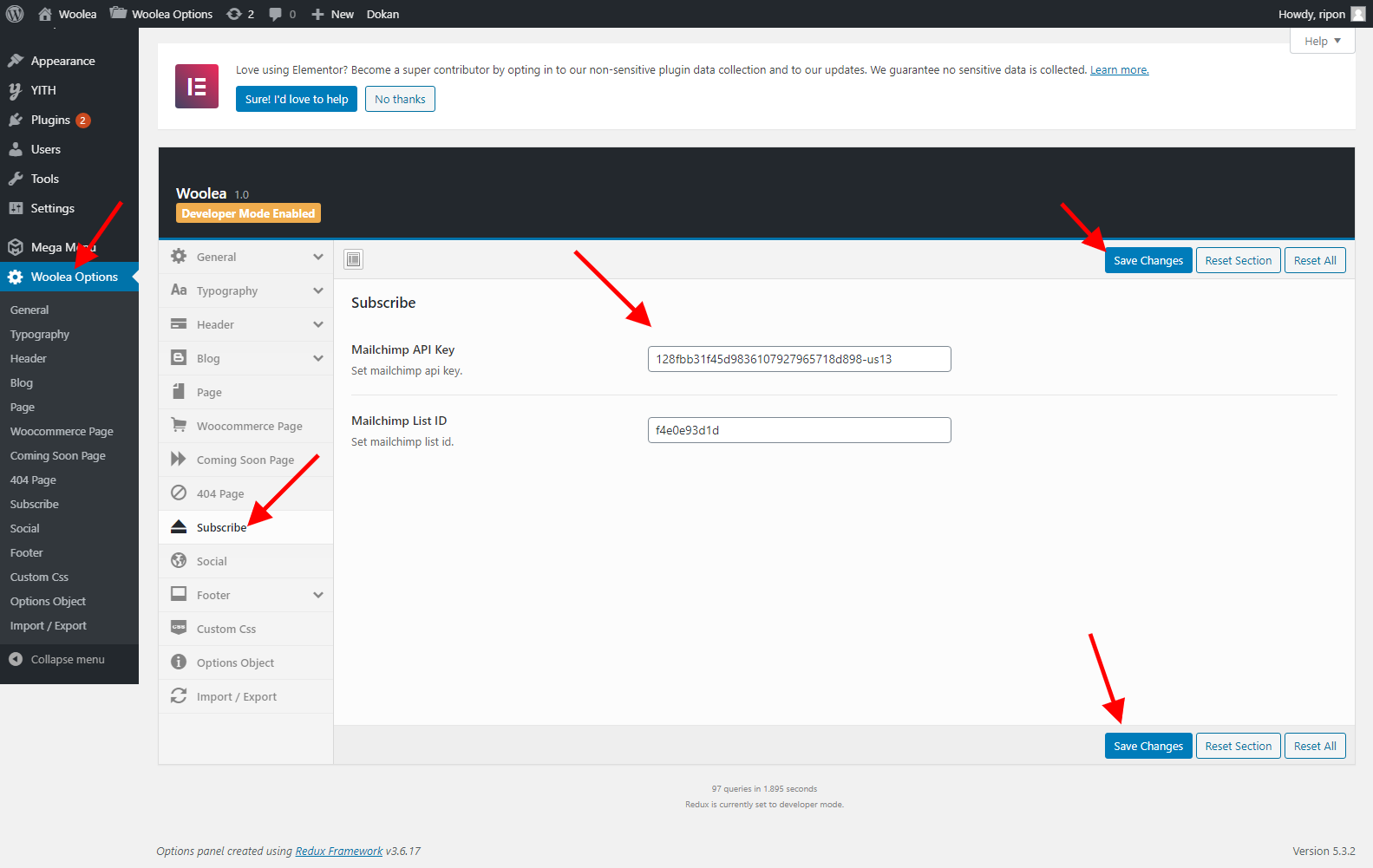Image resolution: width=1373 pixels, height=868 pixels.
Task: Click the Import / Export refresh icon
Action: (179, 695)
